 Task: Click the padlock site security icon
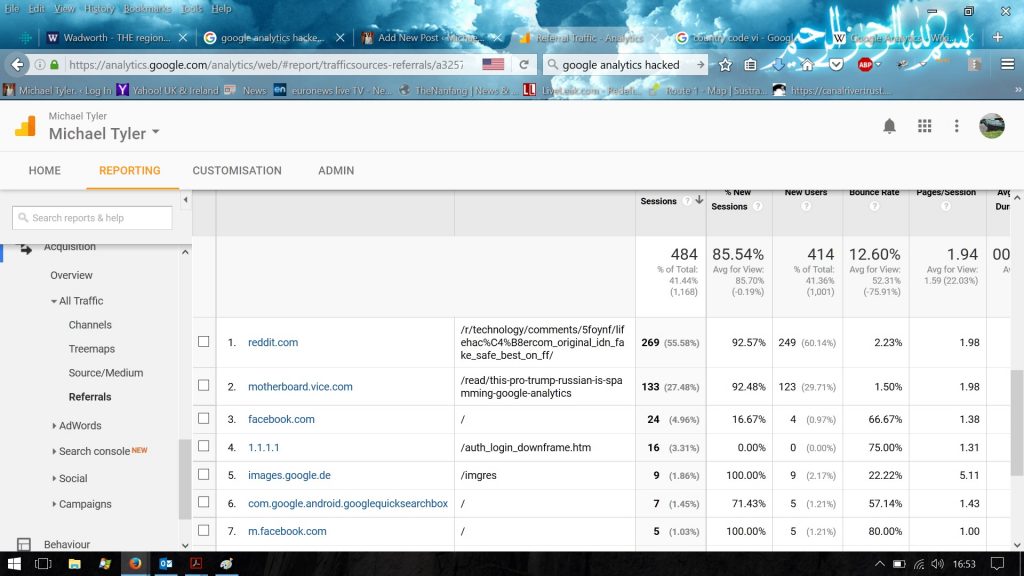tap(54, 65)
